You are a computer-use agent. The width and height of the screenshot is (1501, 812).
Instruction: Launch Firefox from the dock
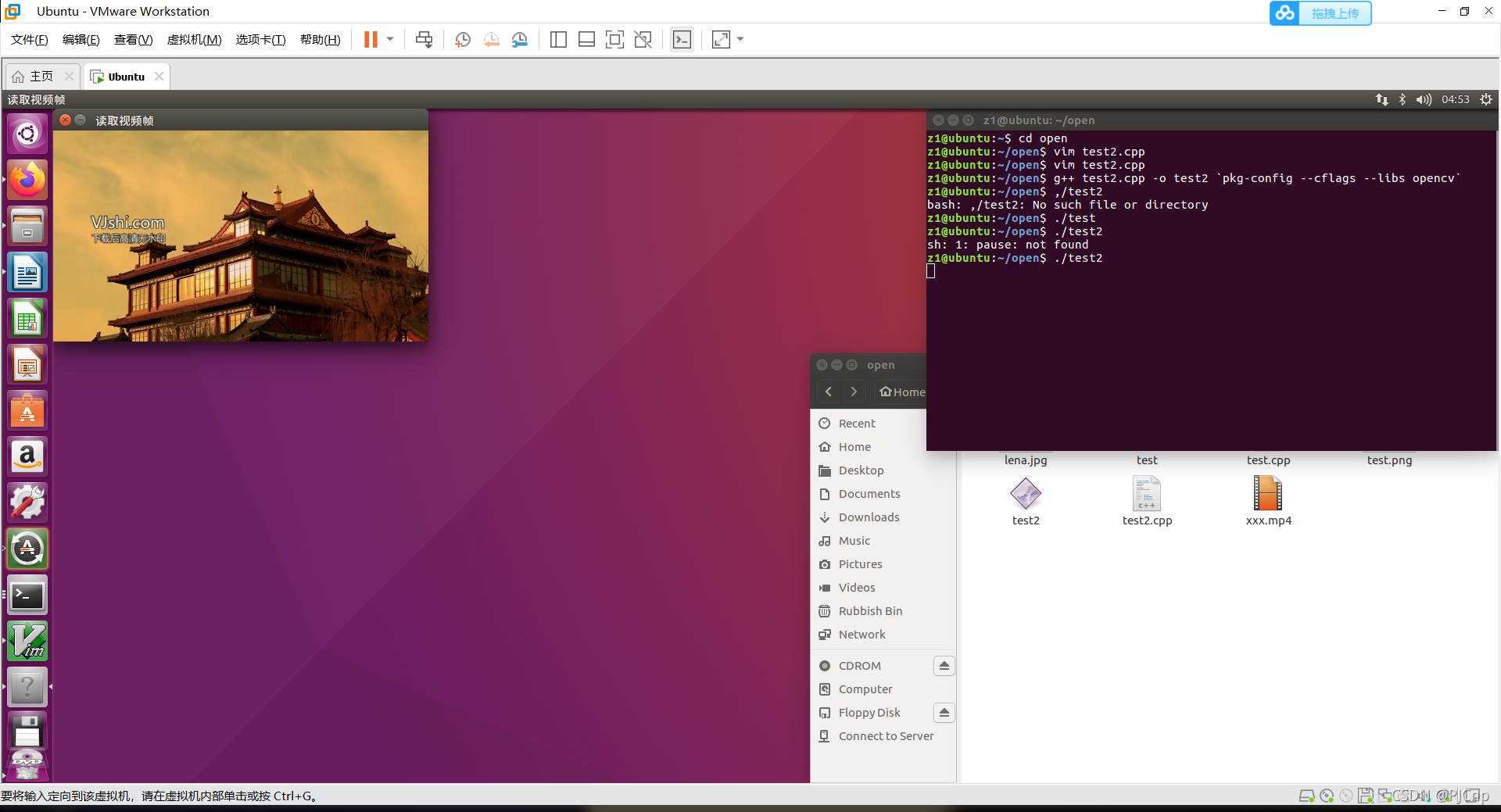27,180
